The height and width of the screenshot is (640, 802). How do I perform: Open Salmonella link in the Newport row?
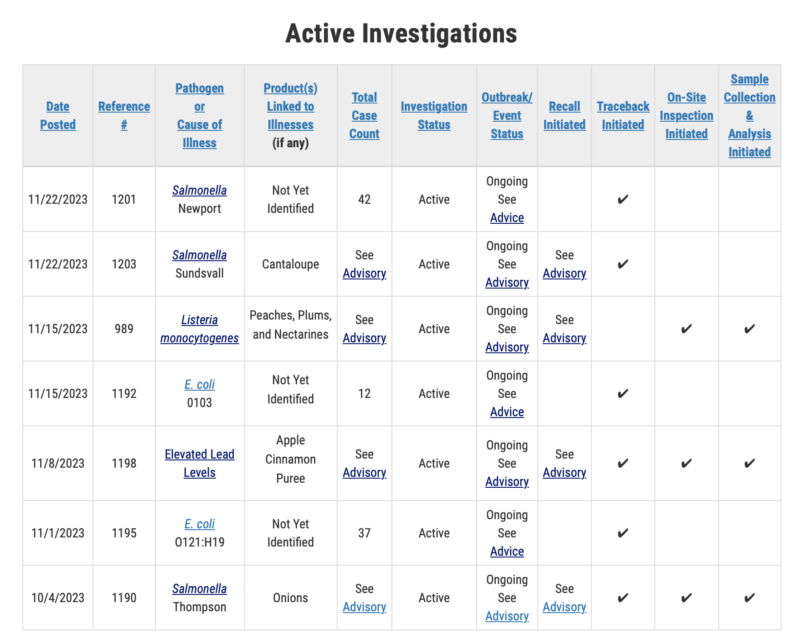[199, 190]
